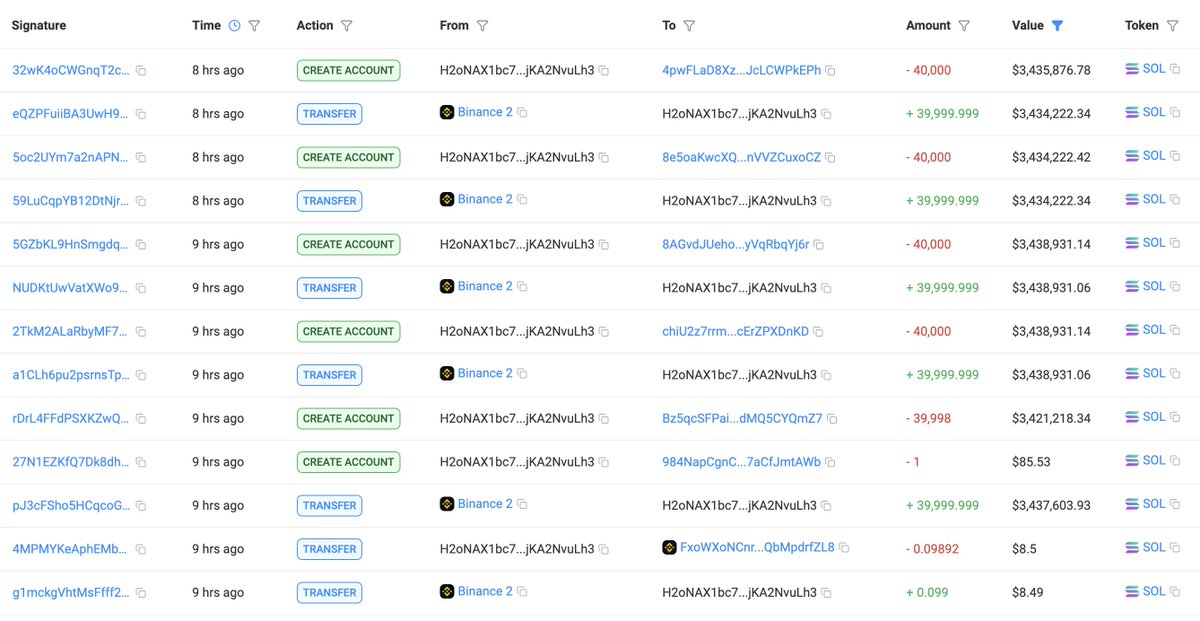Copy signature 32wK4oCWGnqT2c

point(141,71)
